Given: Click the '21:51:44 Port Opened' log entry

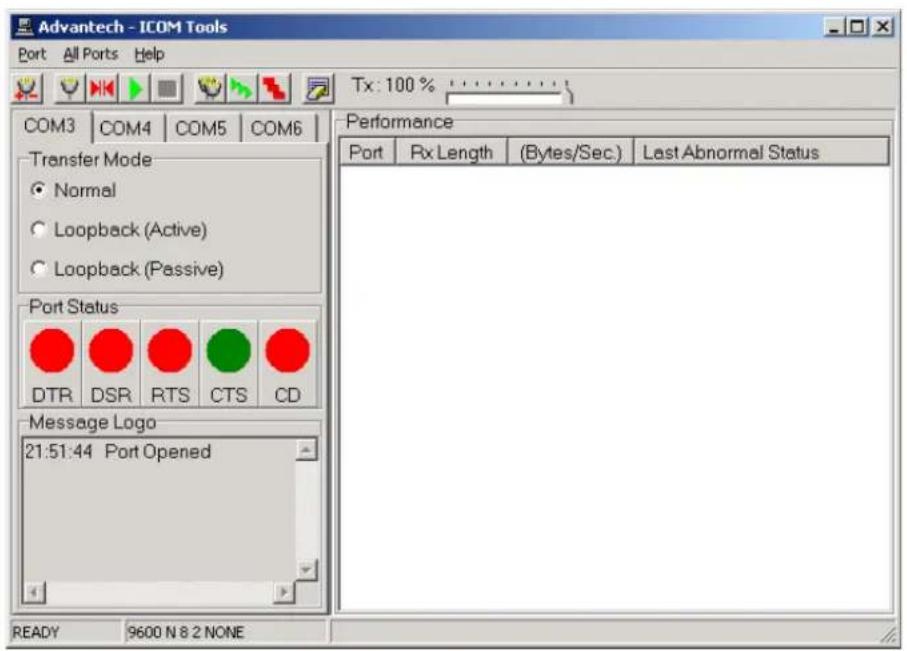Looking at the screenshot, I should click(x=117, y=451).
